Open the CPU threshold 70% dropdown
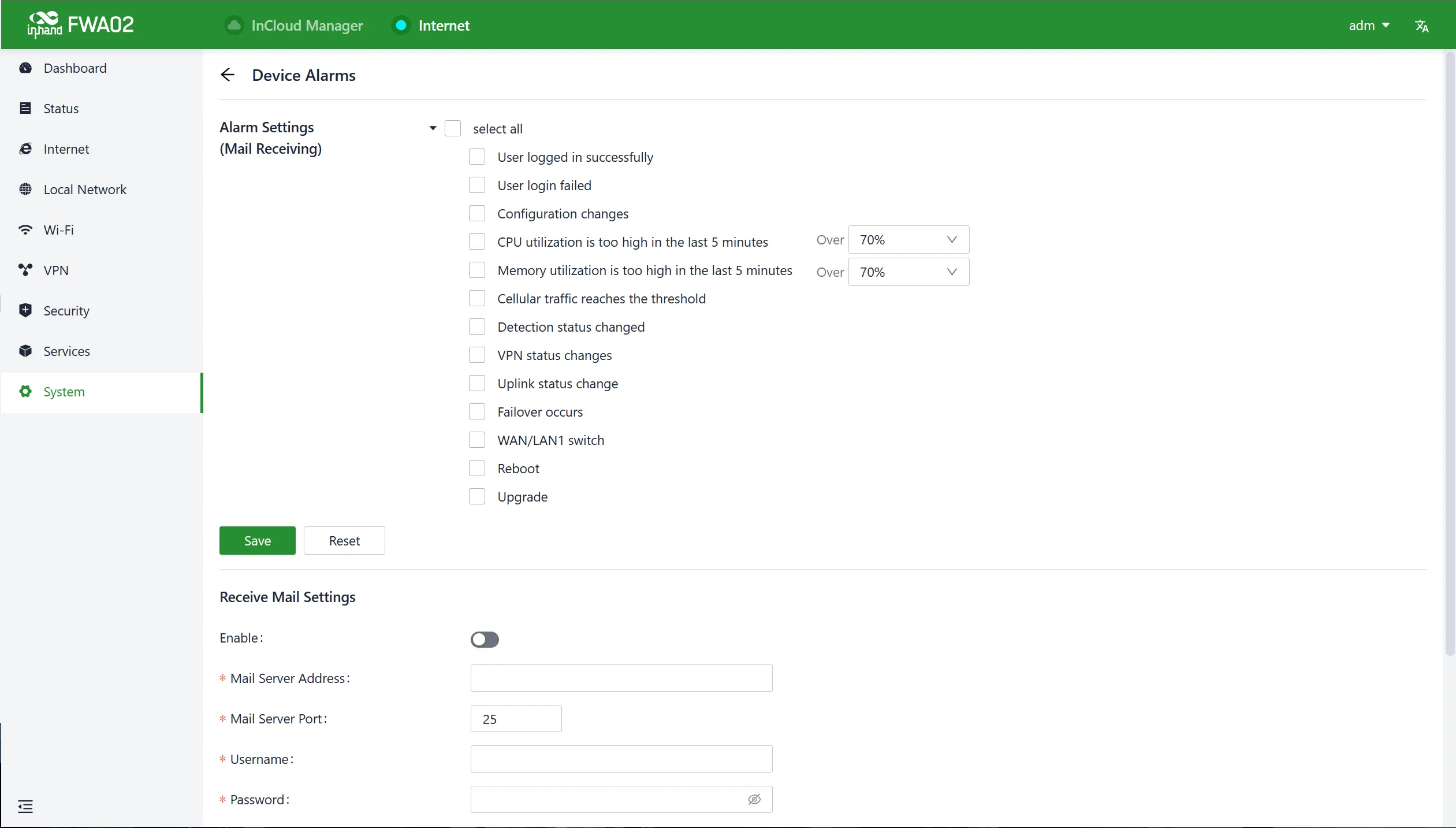 [x=908, y=240]
